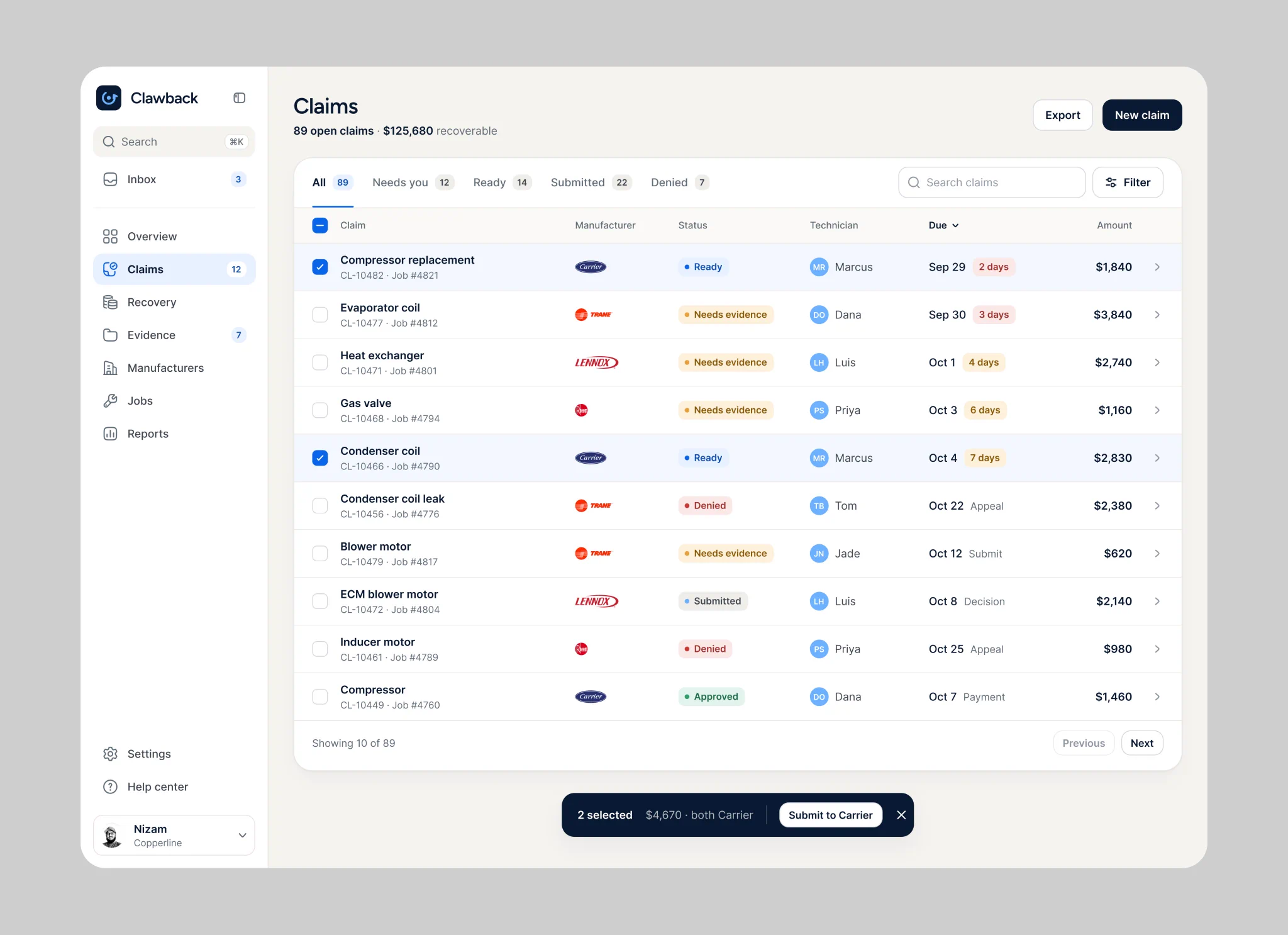
Task: Select the Heat exchanger claim checkbox
Action: [x=320, y=362]
